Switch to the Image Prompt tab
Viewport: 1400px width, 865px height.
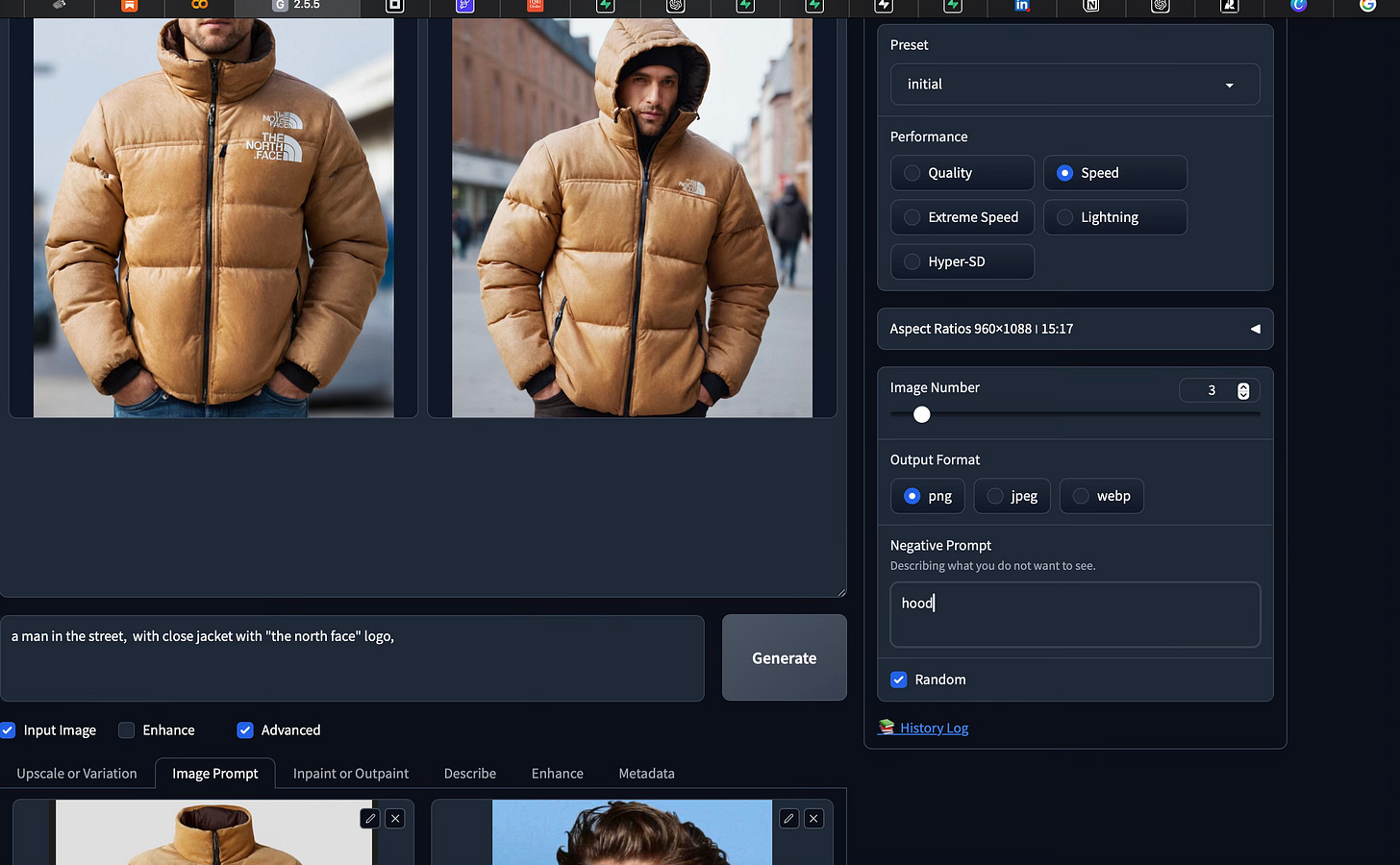pos(215,774)
